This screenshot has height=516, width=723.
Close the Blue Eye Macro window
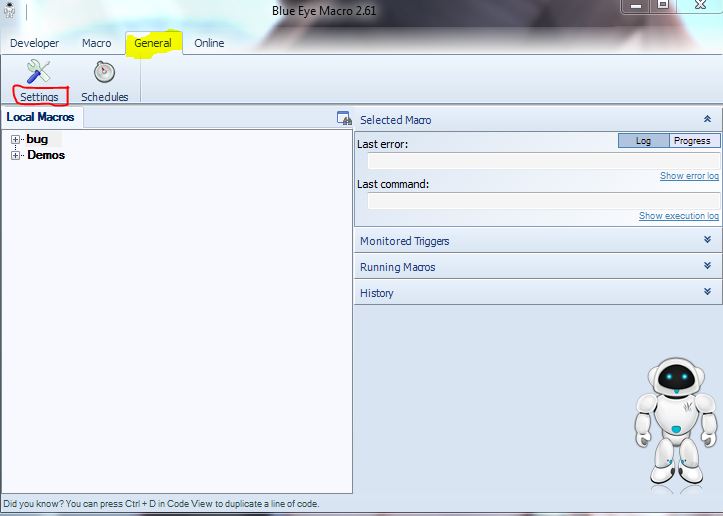click(700, 6)
